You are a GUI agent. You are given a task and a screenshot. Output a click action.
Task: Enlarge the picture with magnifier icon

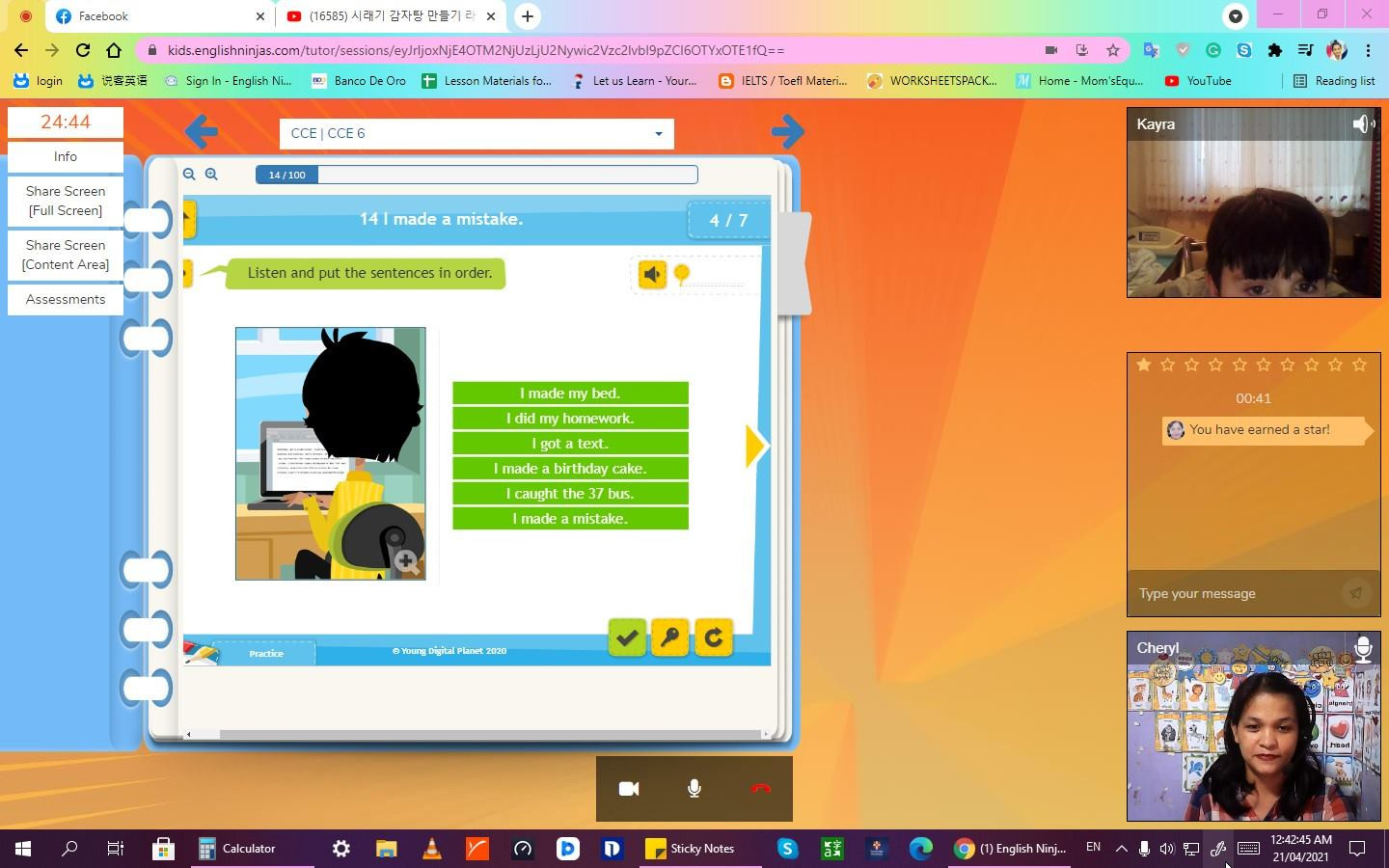406,561
